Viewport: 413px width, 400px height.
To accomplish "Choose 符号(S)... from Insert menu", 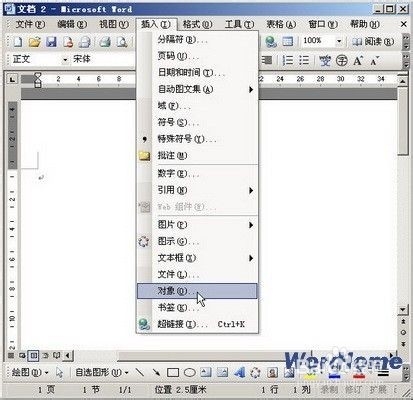I will coord(197,122).
